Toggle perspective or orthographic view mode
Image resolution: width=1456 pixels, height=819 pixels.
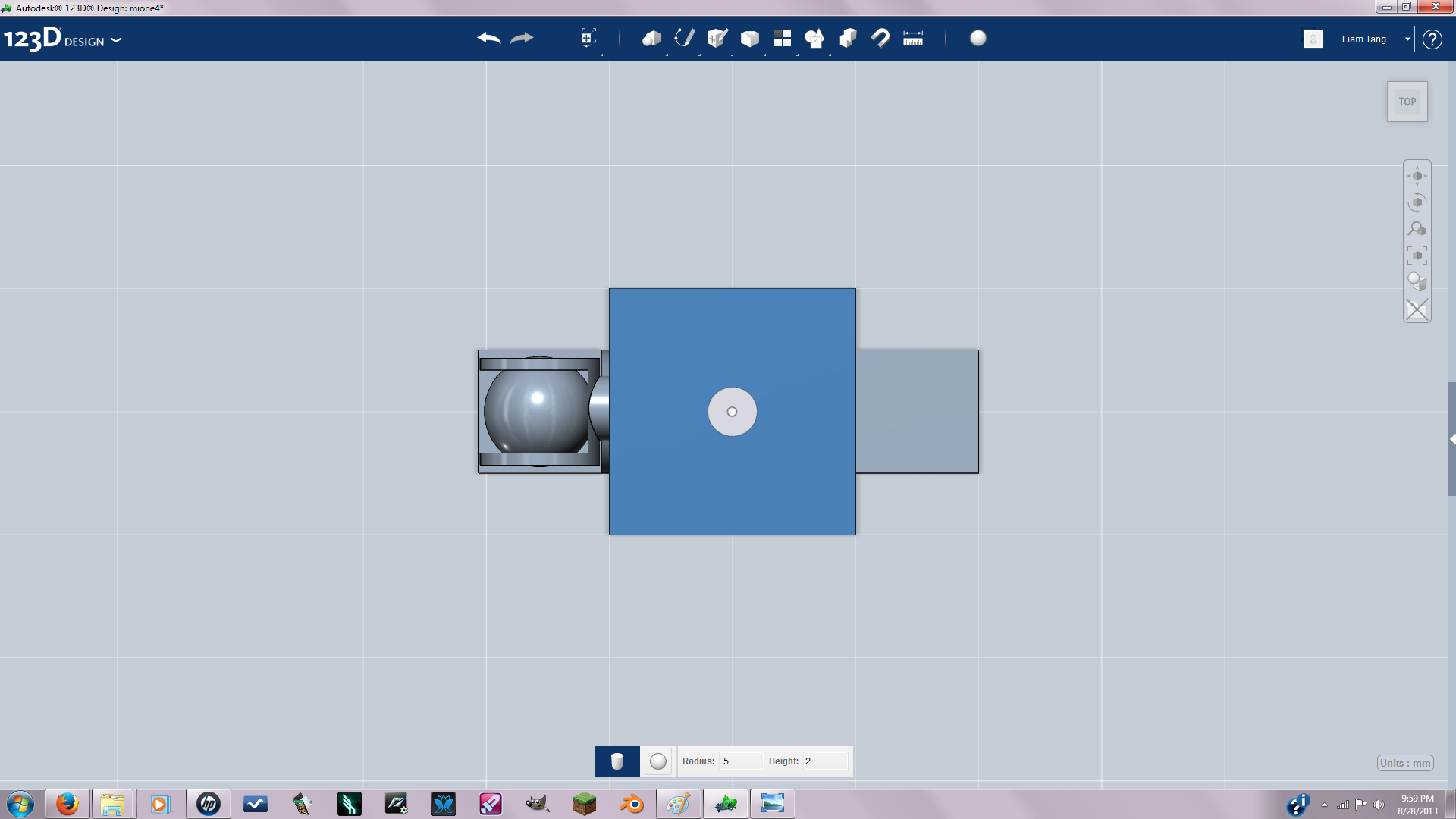[x=1417, y=282]
